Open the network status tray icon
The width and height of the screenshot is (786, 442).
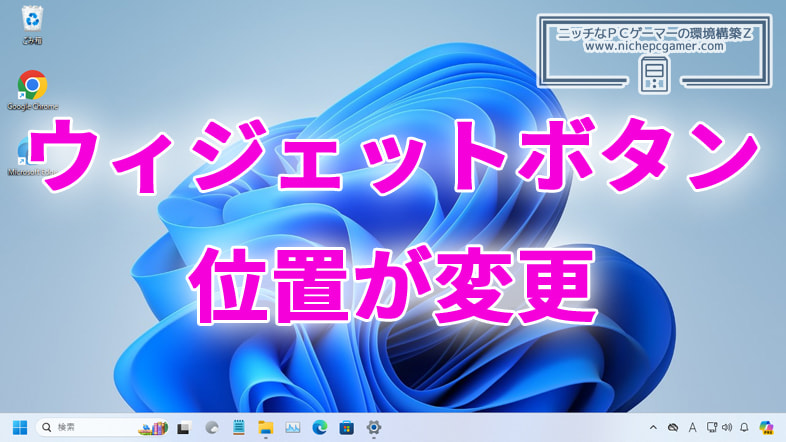pos(711,427)
